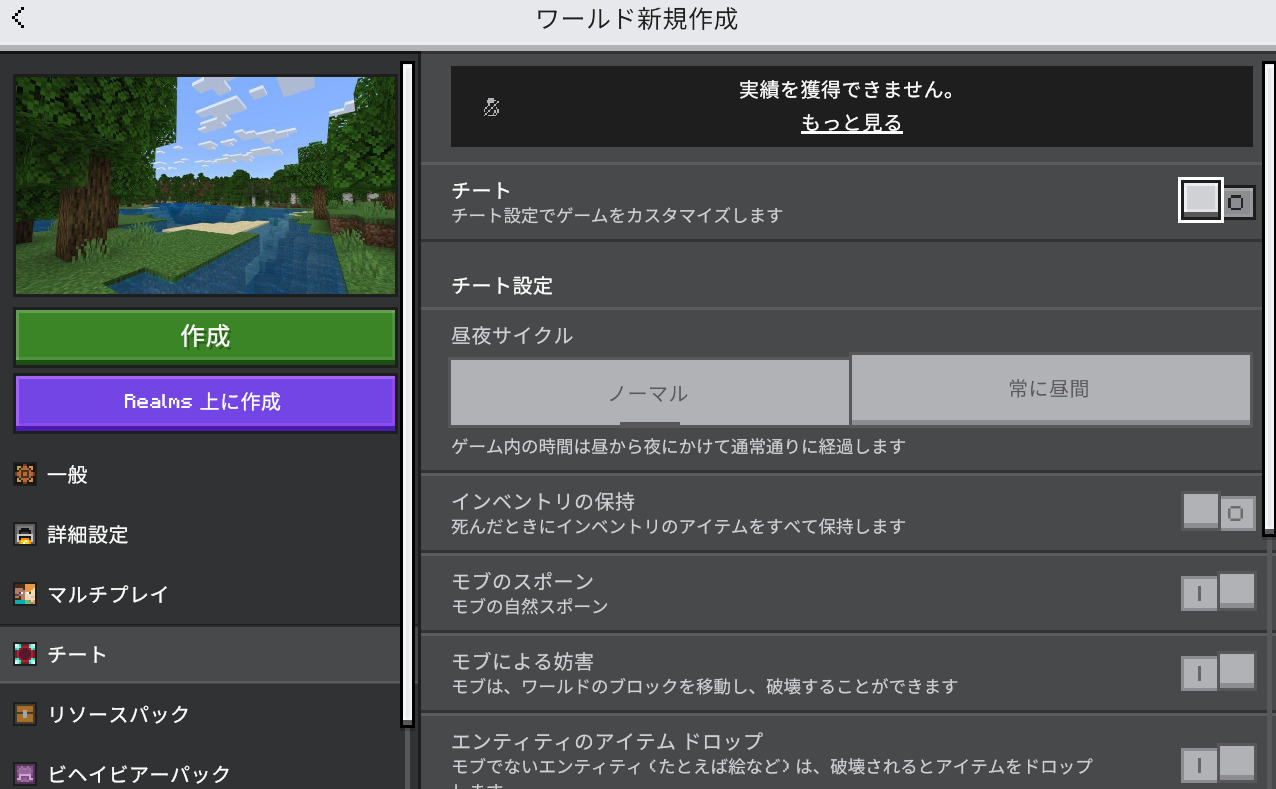Click the ビヘイビアーパック icon

(x=25, y=773)
